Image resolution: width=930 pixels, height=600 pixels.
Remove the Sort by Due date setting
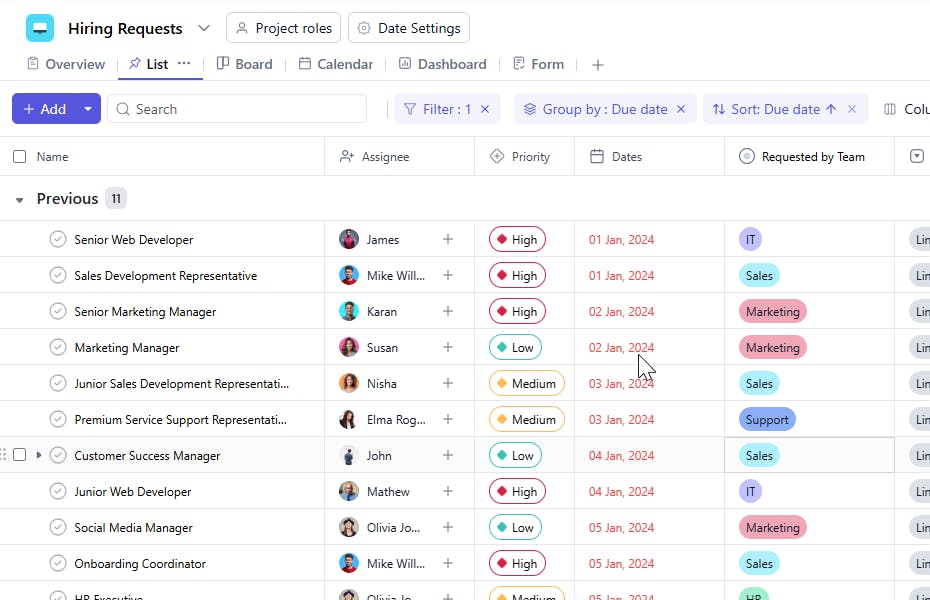[852, 109]
